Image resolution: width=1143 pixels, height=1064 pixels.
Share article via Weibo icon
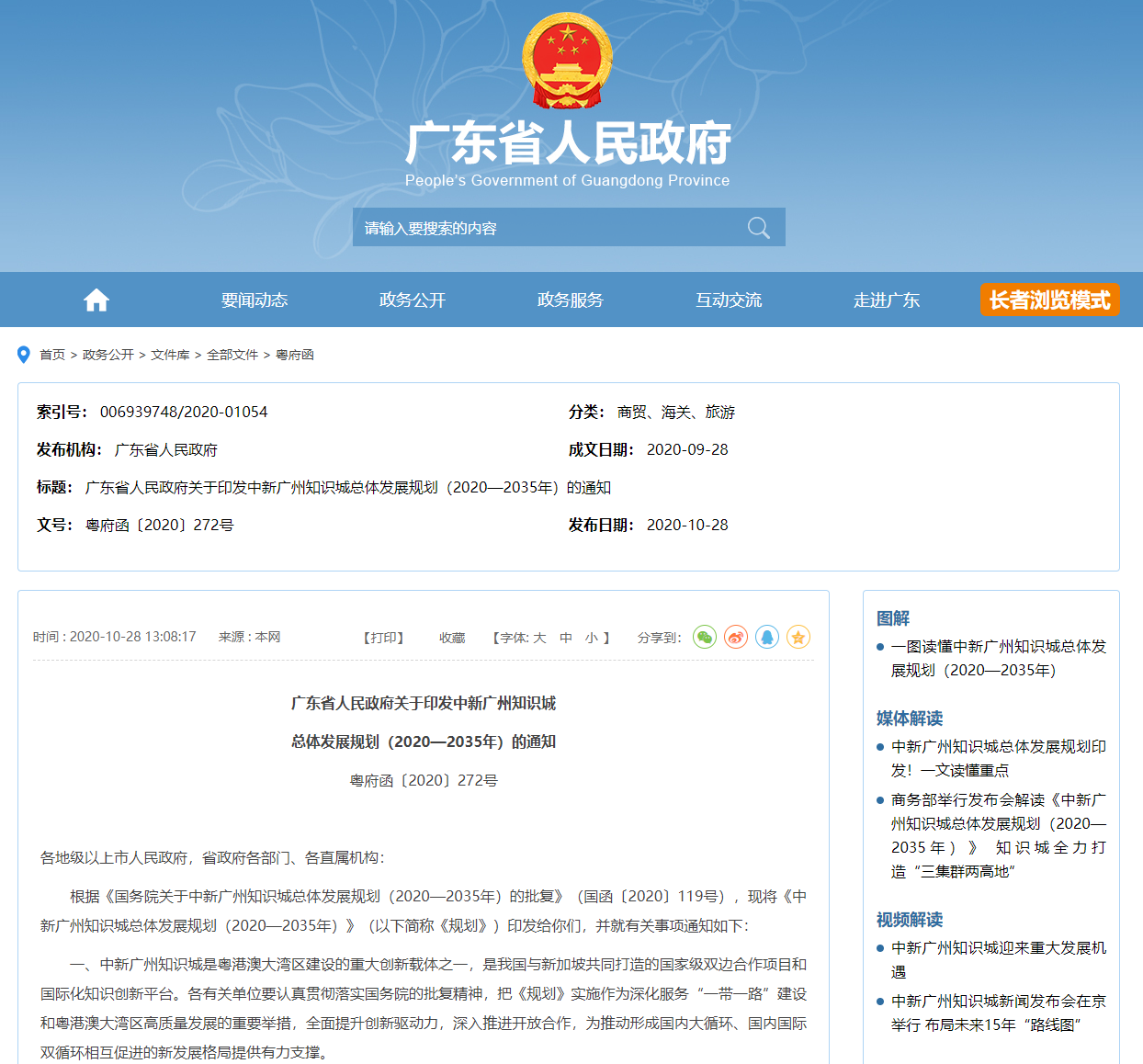point(736,637)
